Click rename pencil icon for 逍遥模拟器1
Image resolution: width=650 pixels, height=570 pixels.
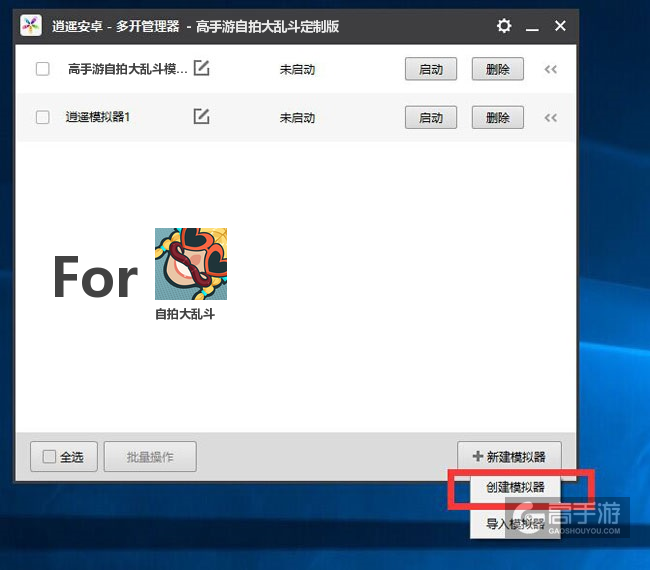tap(201, 117)
